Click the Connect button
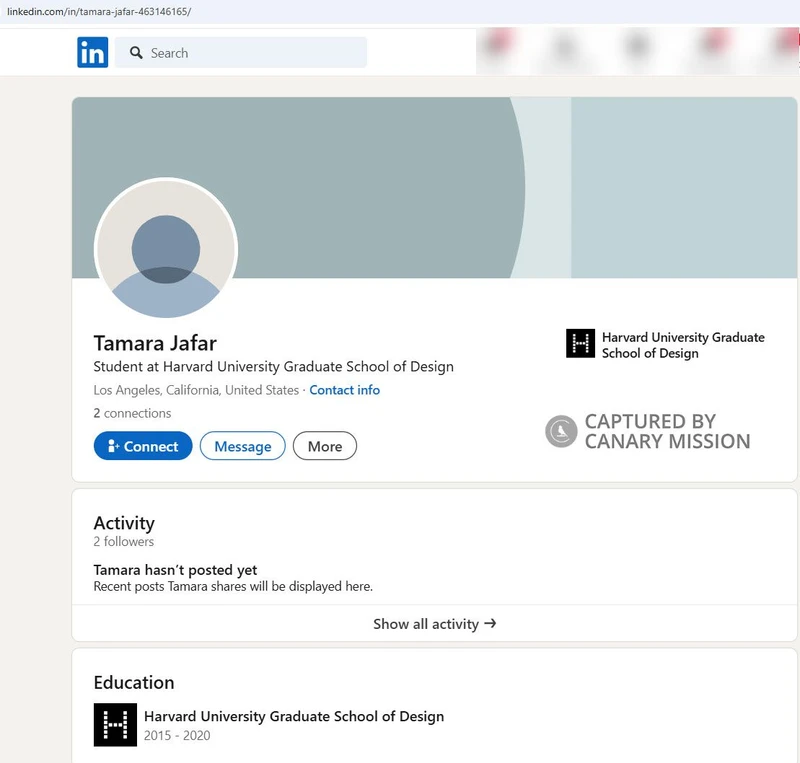Image resolution: width=800 pixels, height=763 pixels. (142, 446)
